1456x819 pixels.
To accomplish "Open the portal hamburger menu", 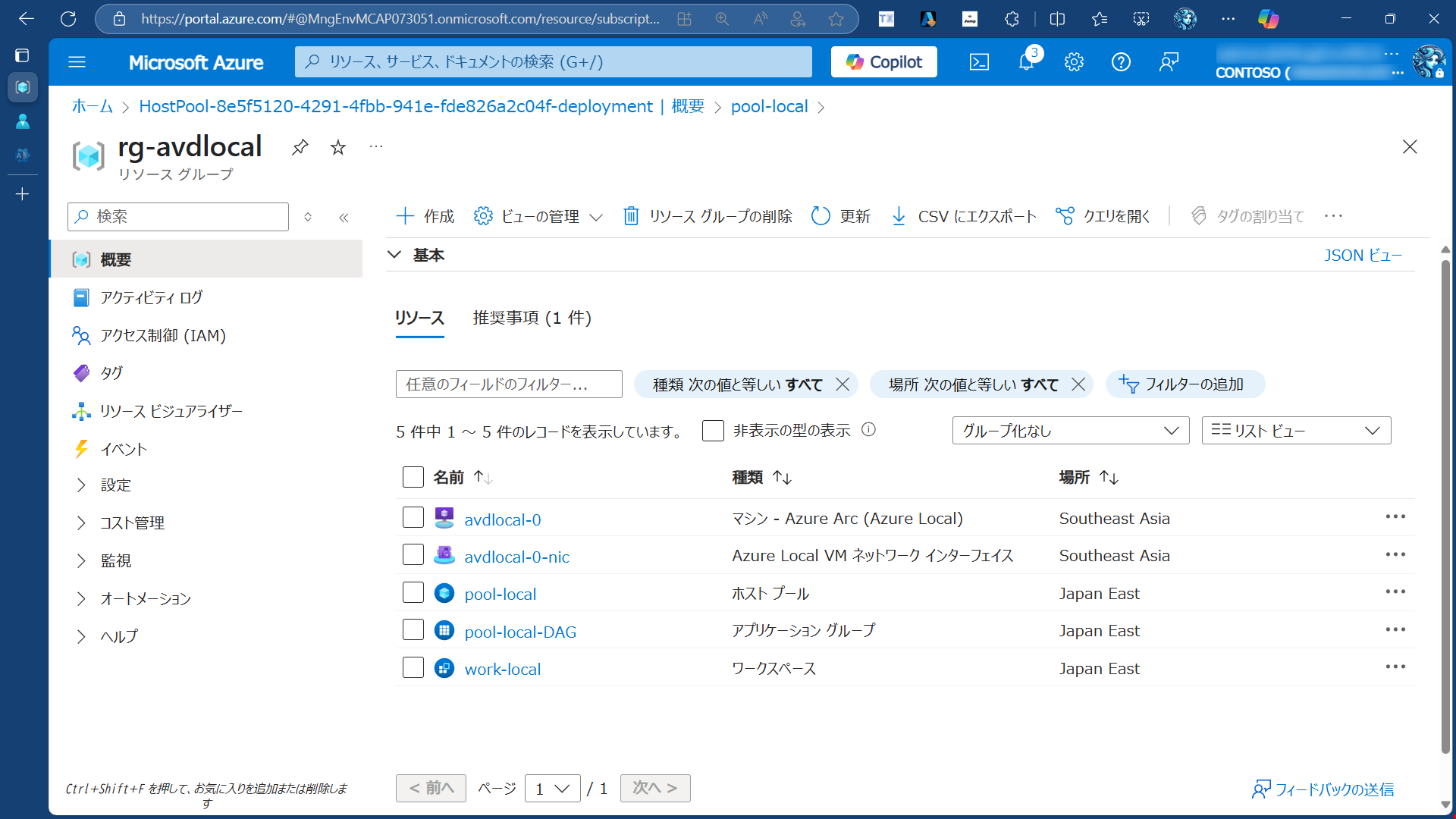I will (77, 62).
